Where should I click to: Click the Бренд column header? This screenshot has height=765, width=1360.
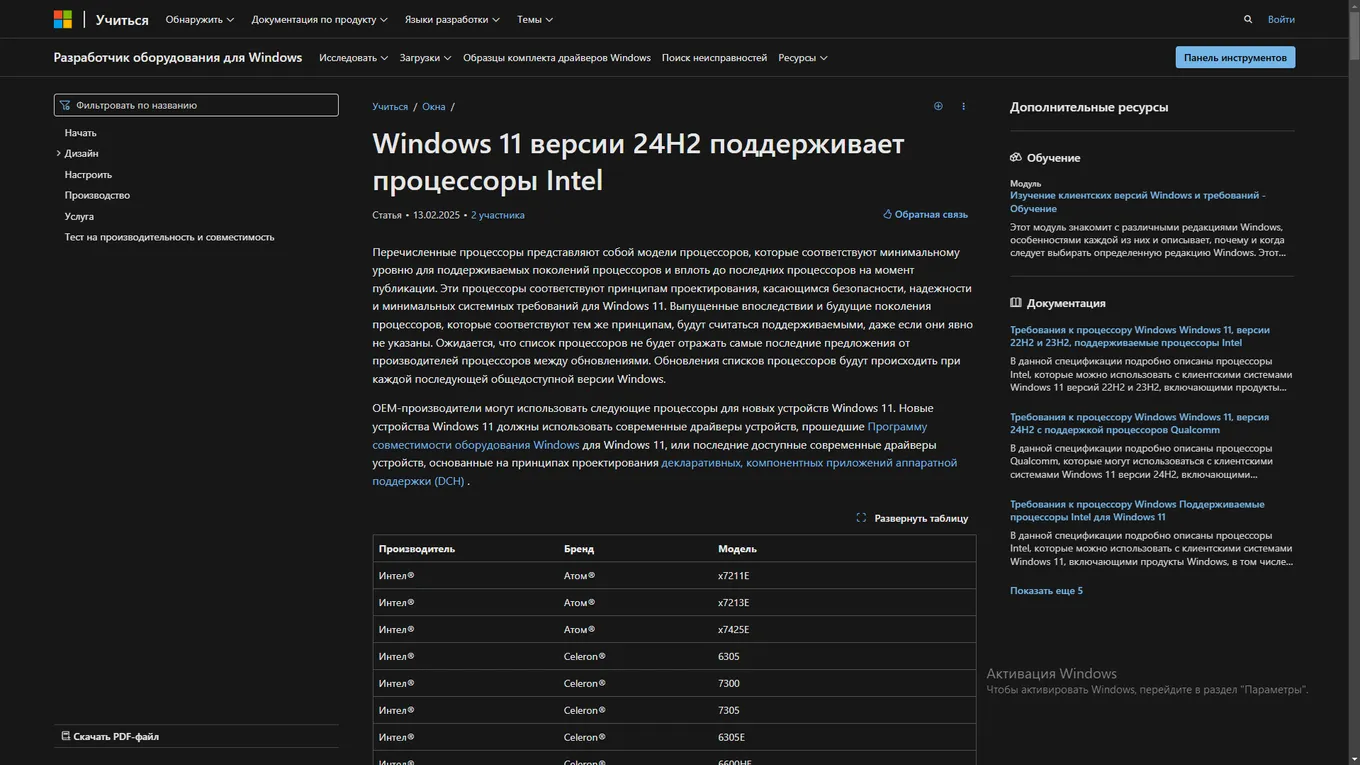[x=579, y=549]
